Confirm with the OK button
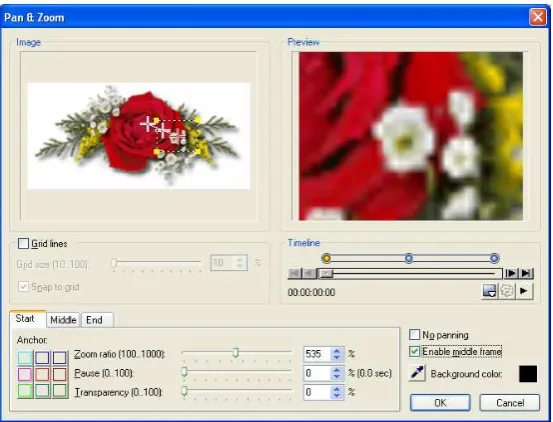This screenshot has width=553, height=422. 440,403
